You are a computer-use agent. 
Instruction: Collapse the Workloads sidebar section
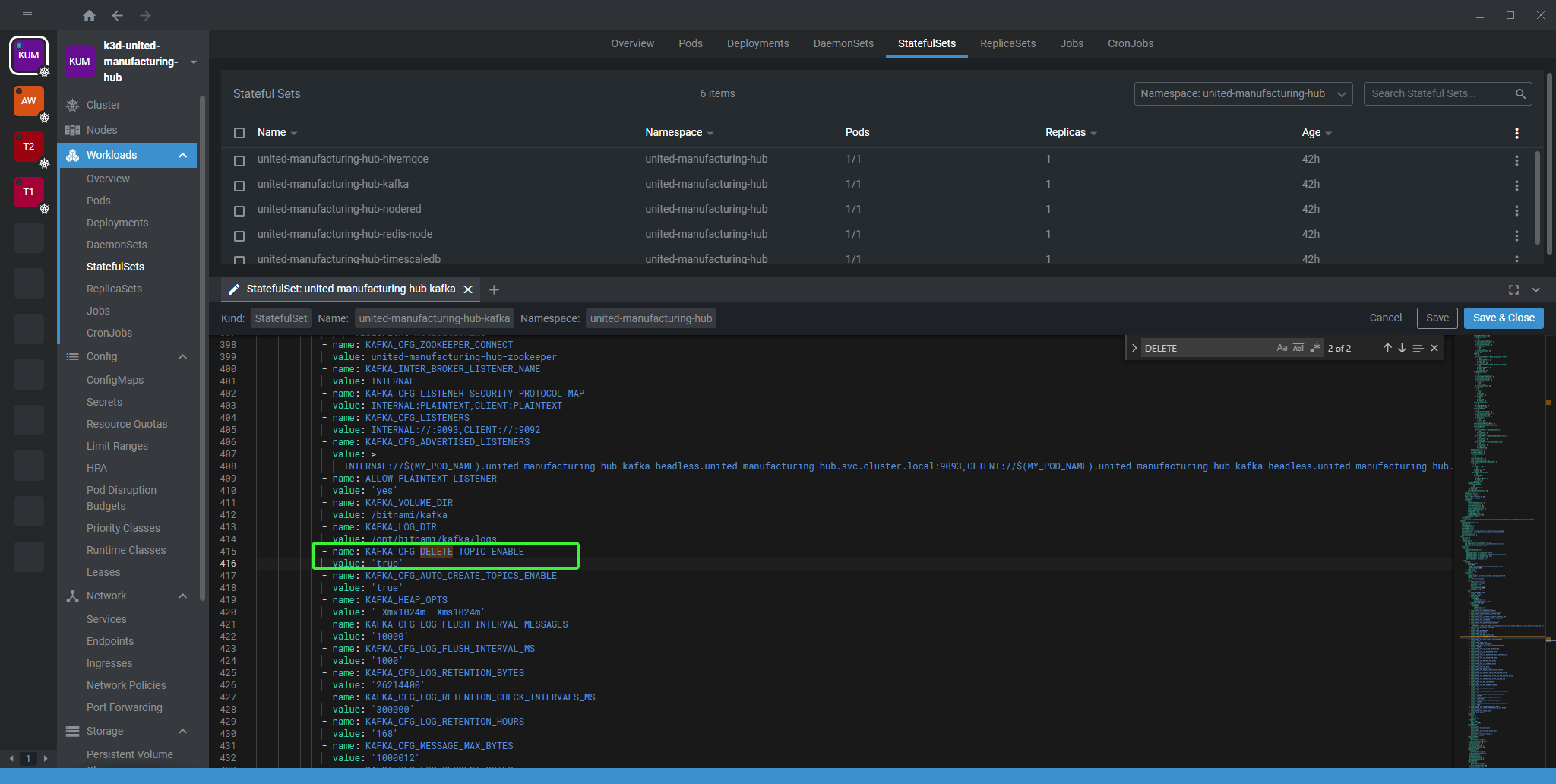[182, 155]
